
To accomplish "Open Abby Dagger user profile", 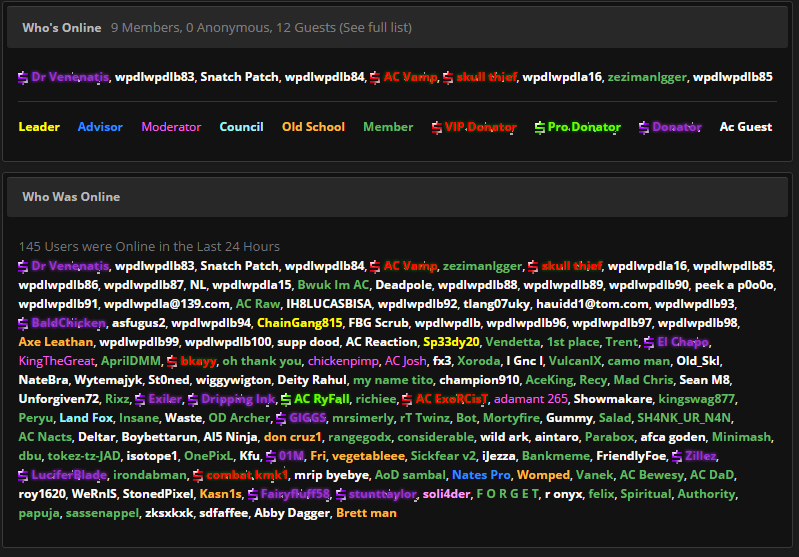I will [292, 513].
